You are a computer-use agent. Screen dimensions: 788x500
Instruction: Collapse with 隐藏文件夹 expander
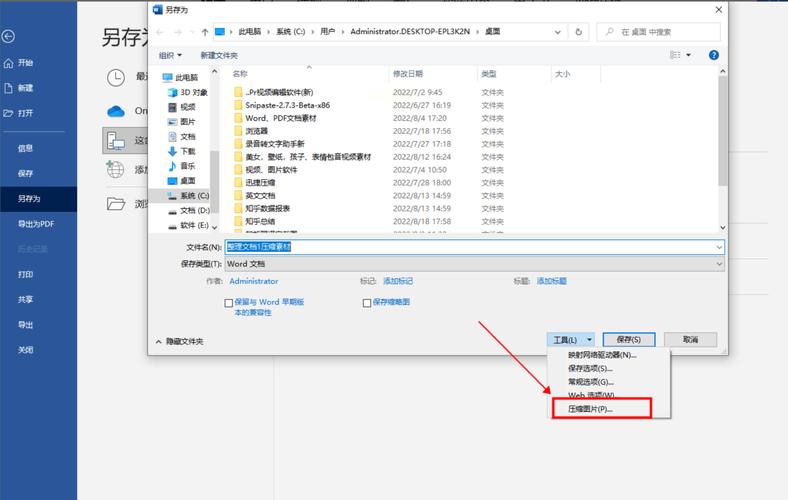179,341
